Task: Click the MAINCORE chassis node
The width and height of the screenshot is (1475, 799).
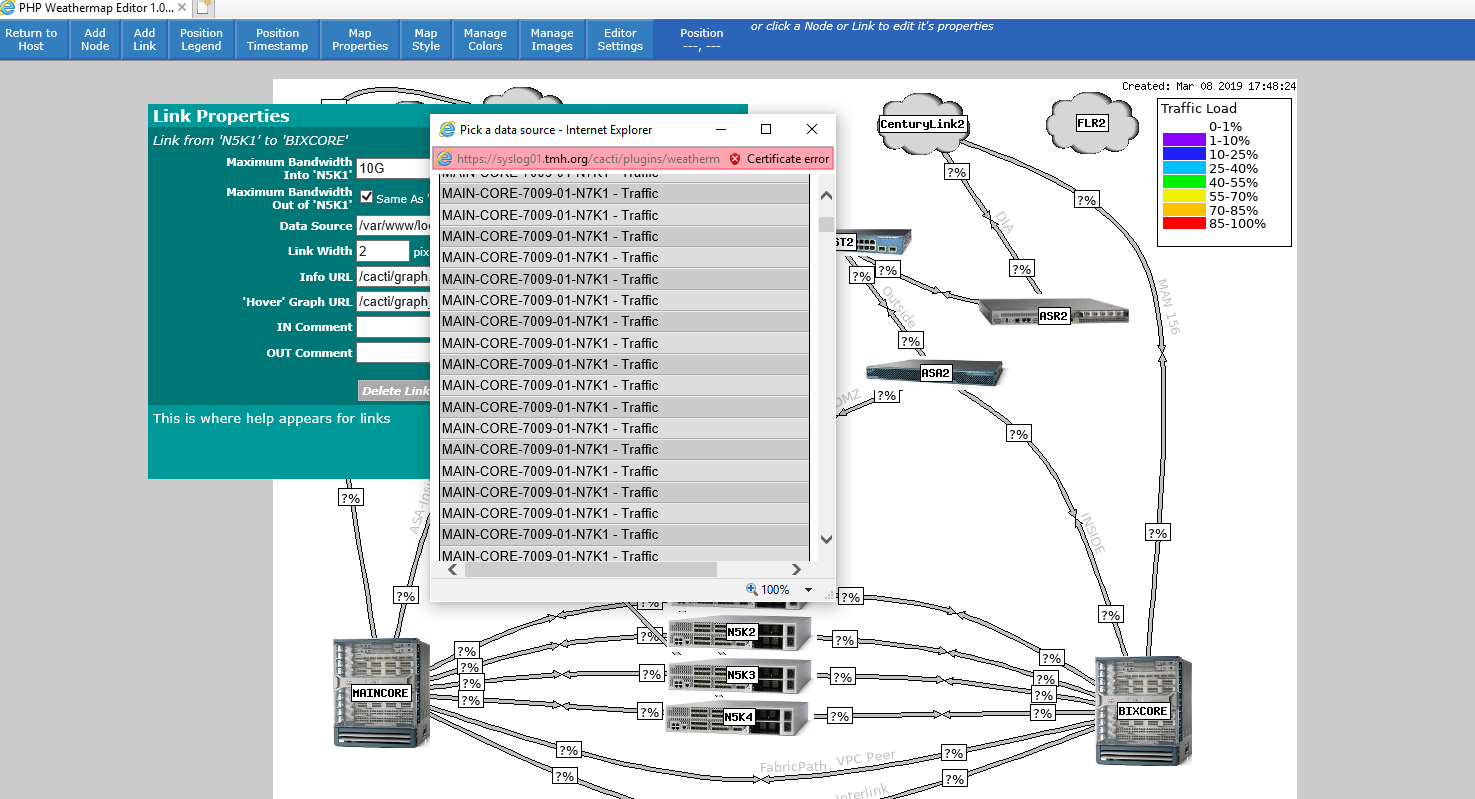Action: (x=380, y=690)
